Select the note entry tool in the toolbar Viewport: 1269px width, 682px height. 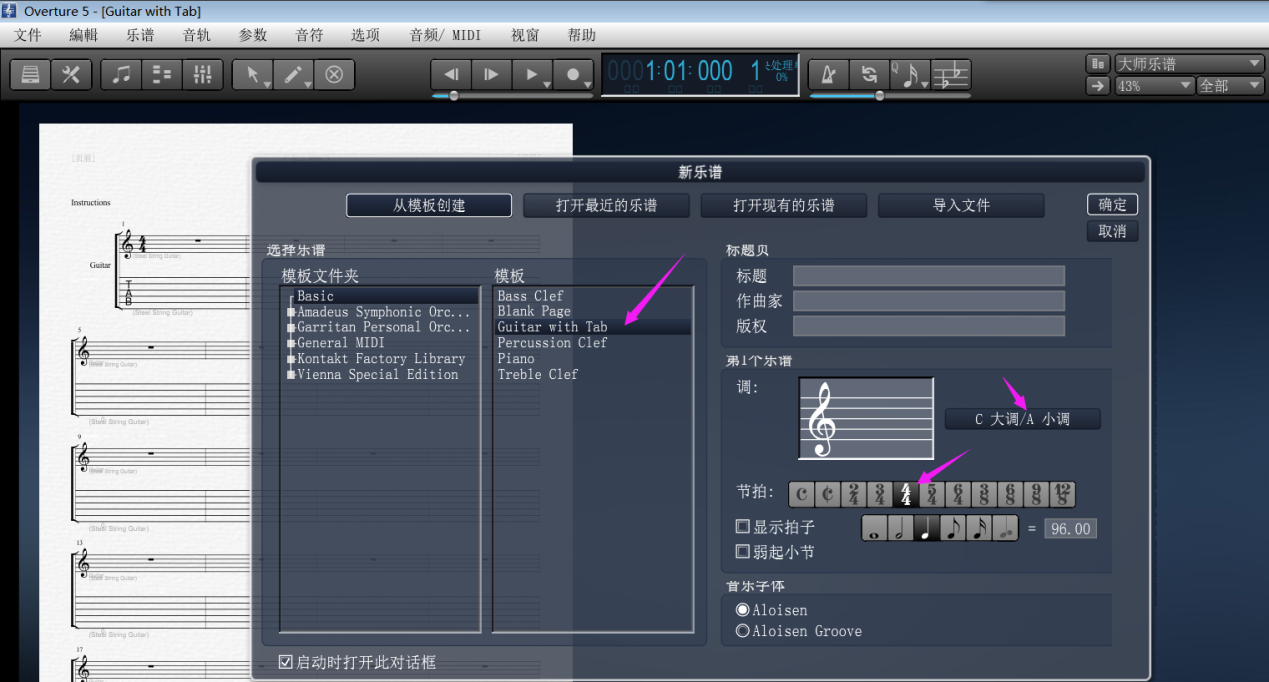click(121, 75)
